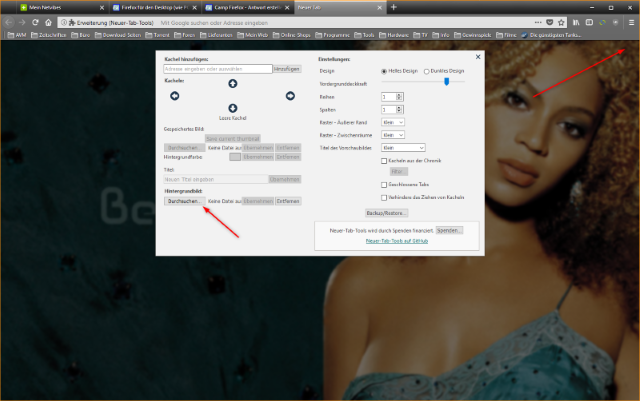Enable Geschlossene Tabs checkbox
This screenshot has height=401, width=640.
click(x=384, y=185)
